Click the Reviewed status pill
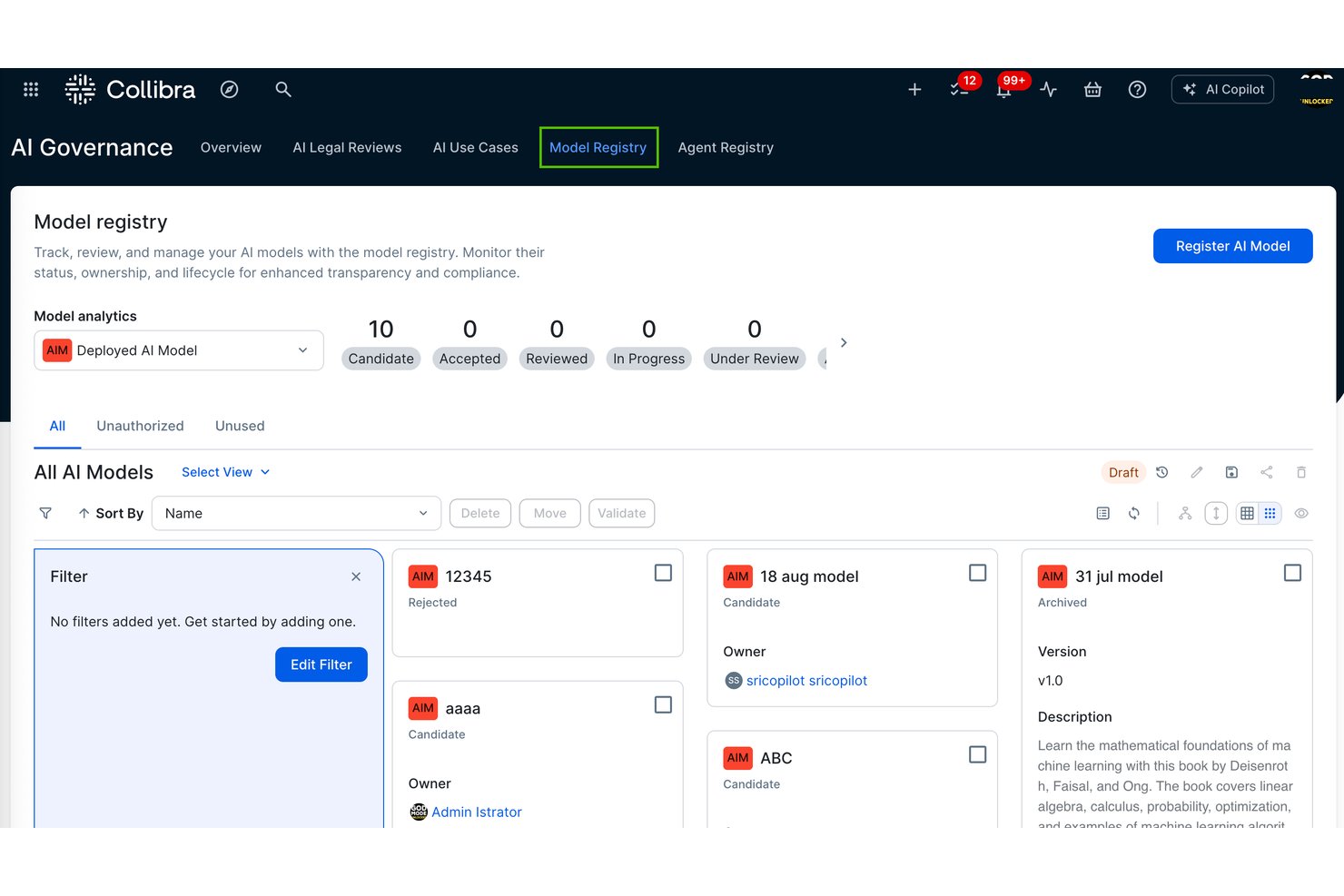1344x896 pixels. pyautogui.click(x=557, y=359)
